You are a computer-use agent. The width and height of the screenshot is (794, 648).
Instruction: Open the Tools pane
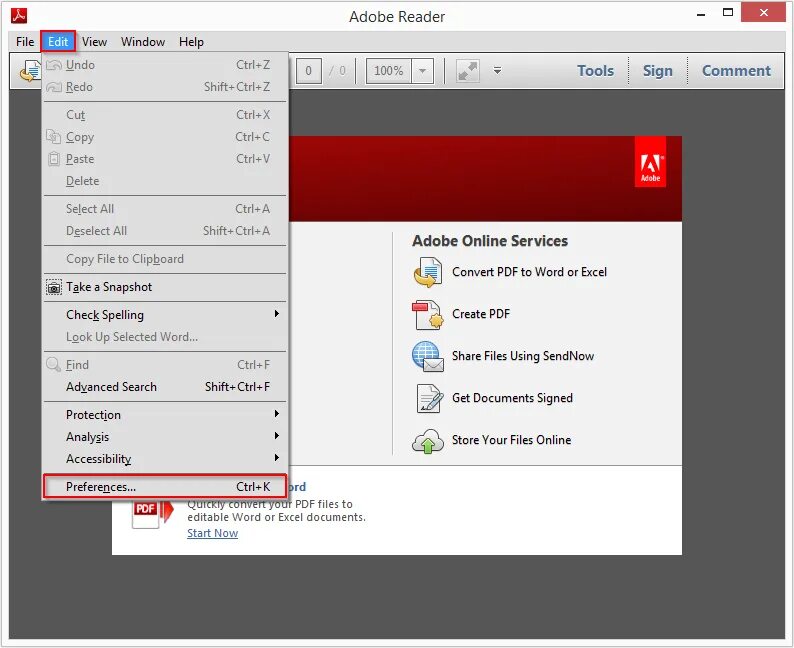(596, 71)
